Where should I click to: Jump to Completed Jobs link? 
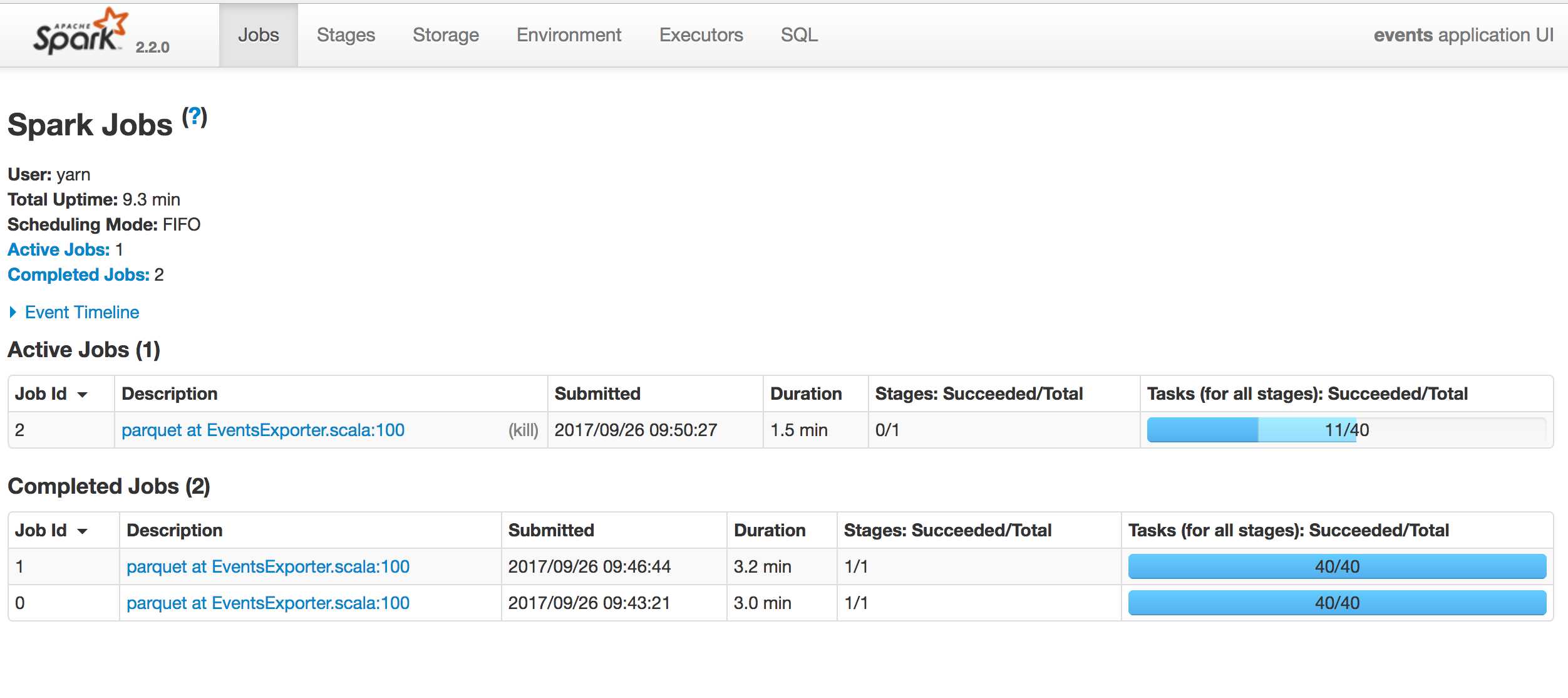point(78,274)
